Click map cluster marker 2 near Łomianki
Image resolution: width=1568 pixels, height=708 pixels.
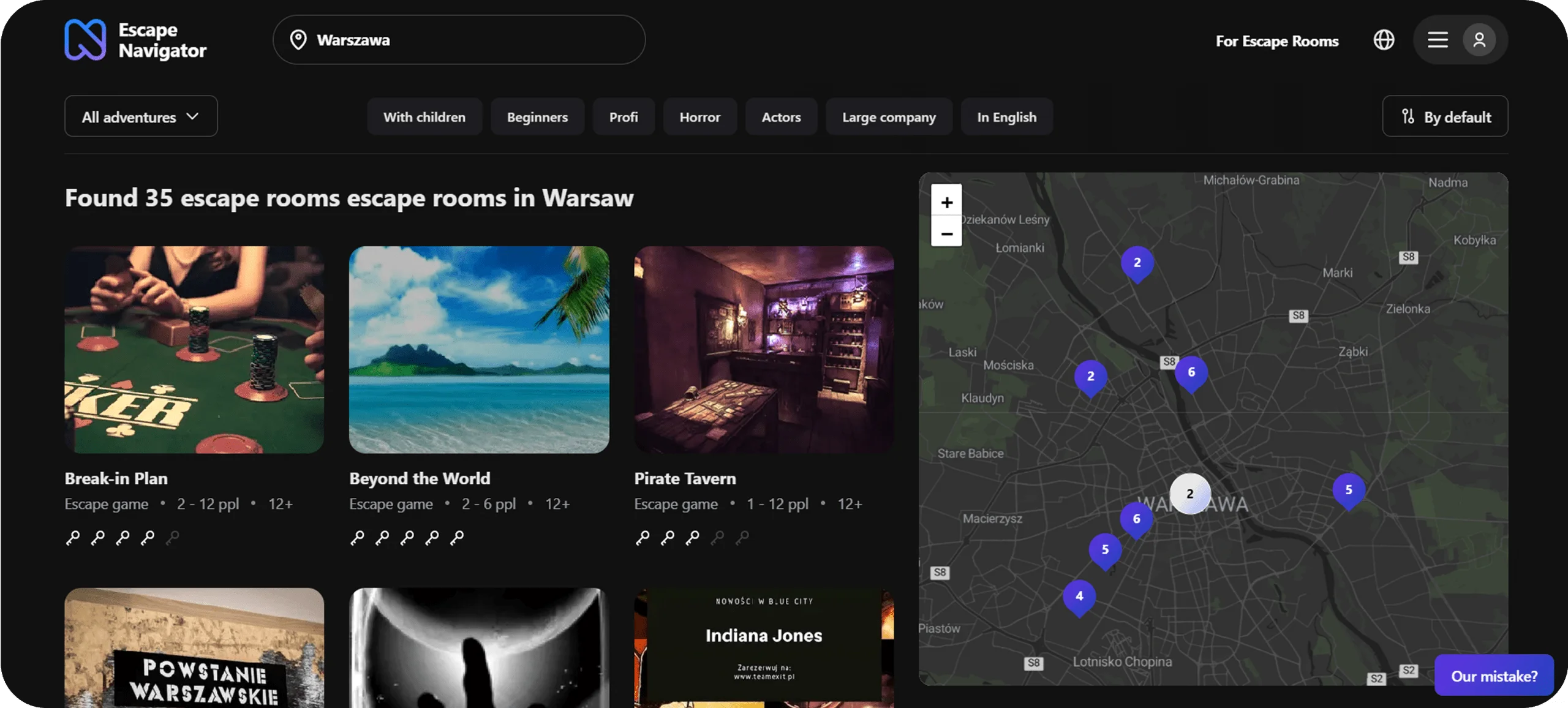tap(1137, 265)
